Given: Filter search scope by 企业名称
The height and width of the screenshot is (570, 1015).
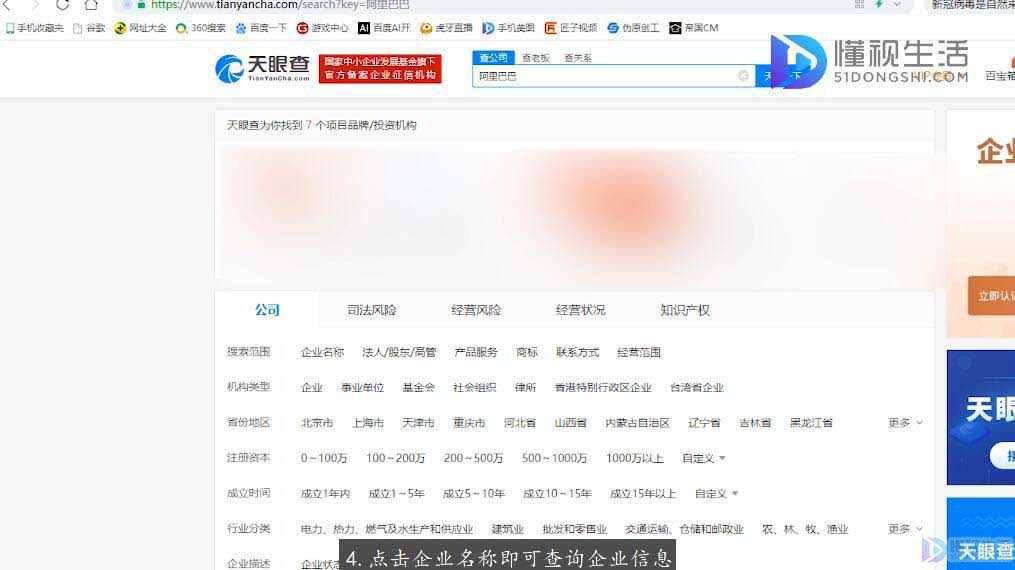Looking at the screenshot, I should 322,353.
